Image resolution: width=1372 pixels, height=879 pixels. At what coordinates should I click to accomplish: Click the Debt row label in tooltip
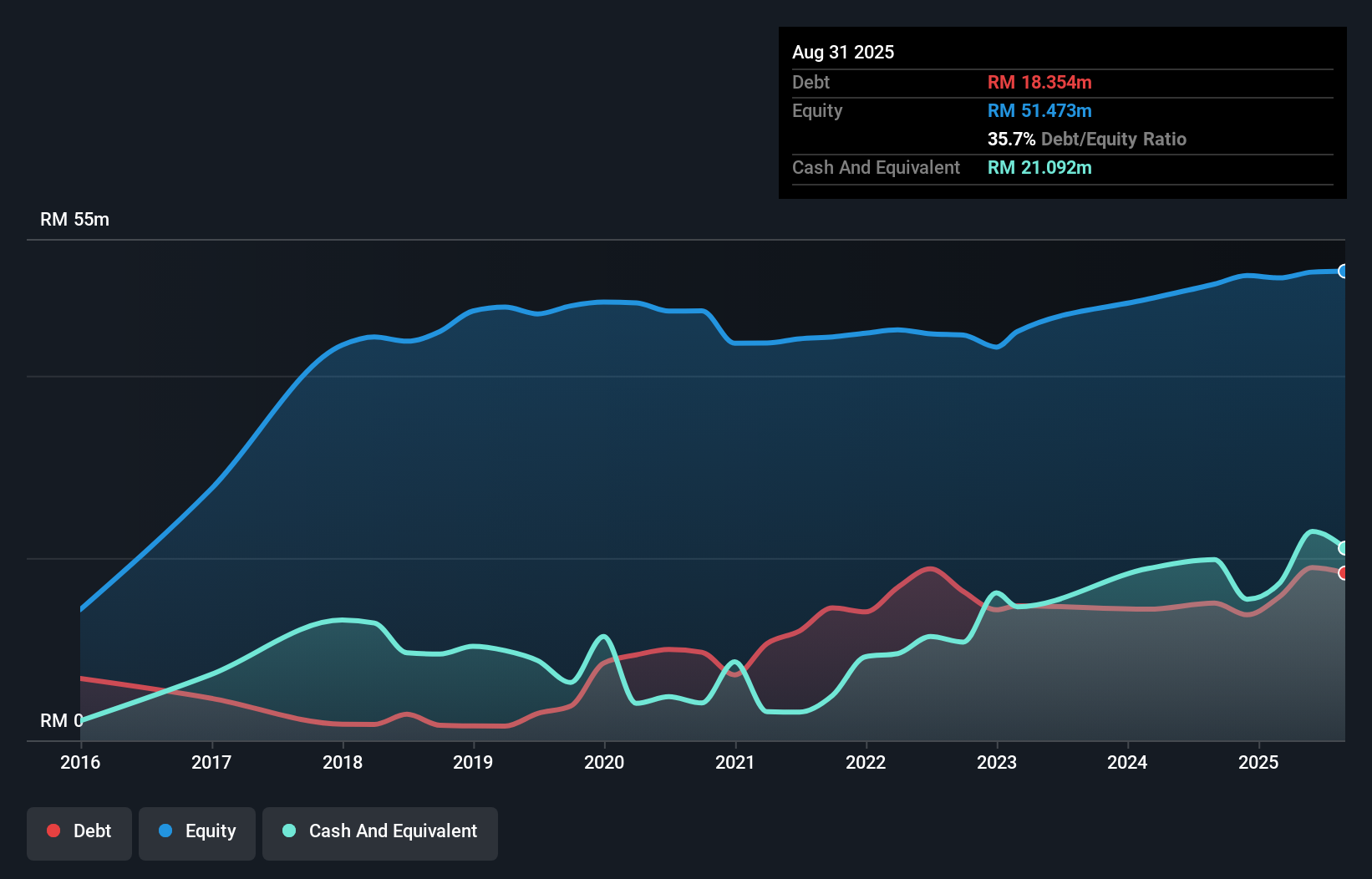click(x=810, y=82)
